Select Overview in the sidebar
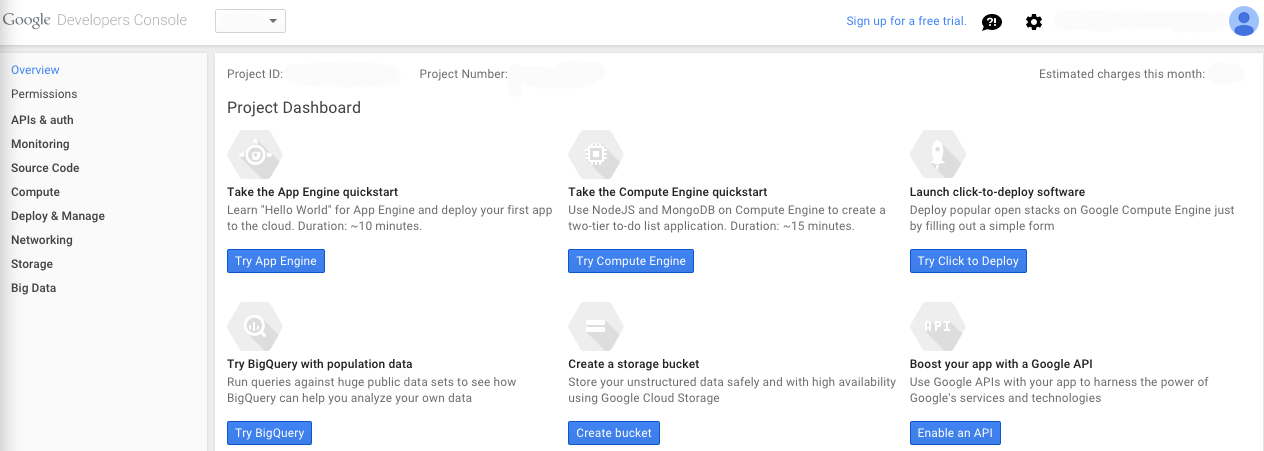 35,70
